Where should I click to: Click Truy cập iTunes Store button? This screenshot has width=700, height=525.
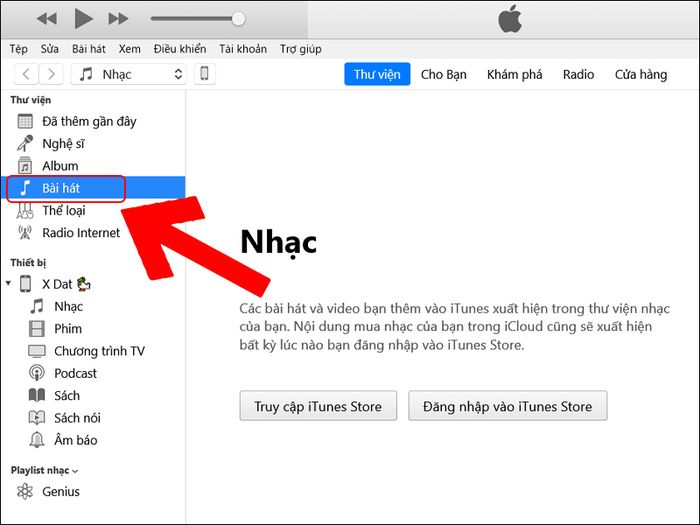point(318,406)
